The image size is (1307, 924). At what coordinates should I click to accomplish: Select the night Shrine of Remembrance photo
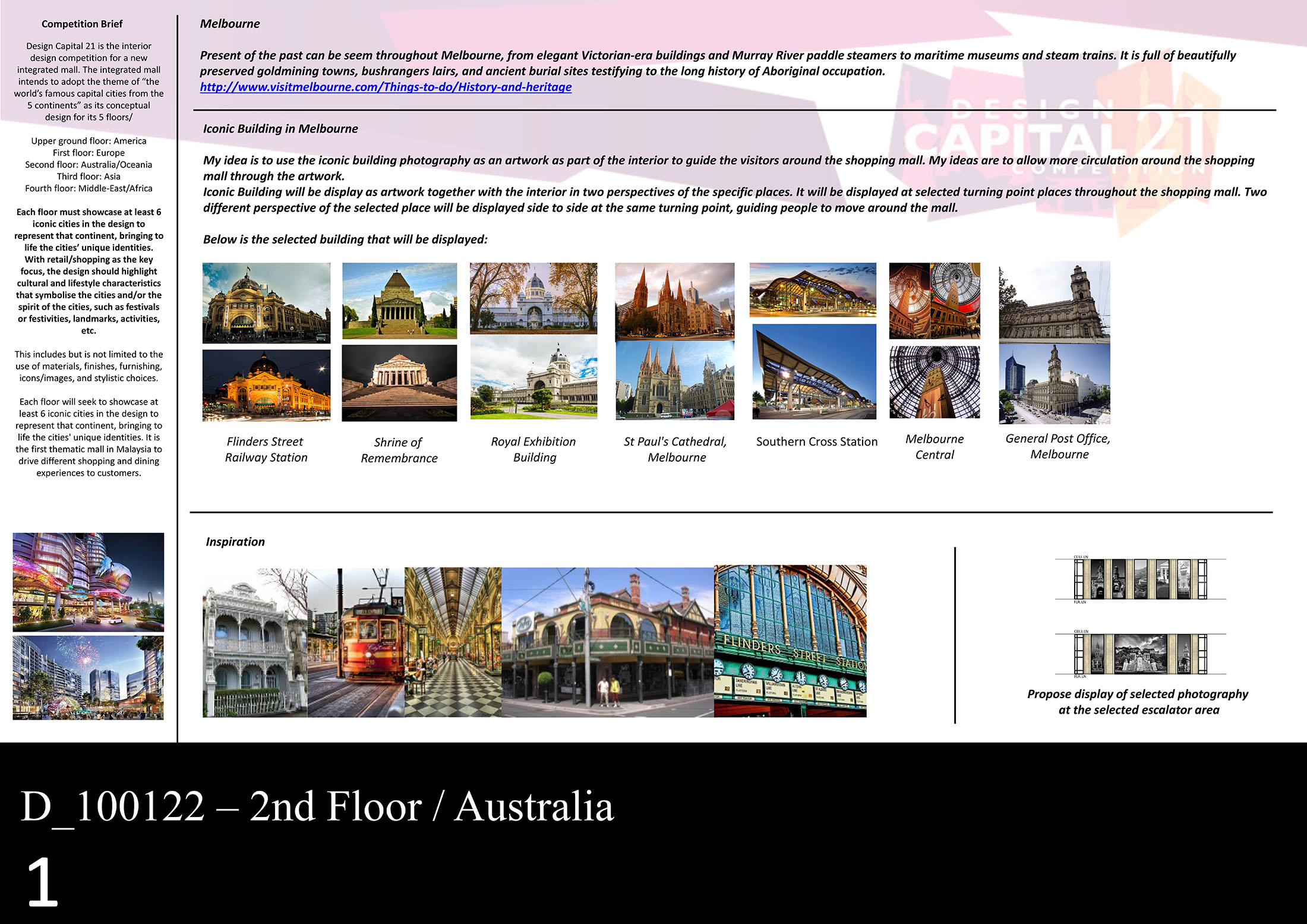[399, 383]
